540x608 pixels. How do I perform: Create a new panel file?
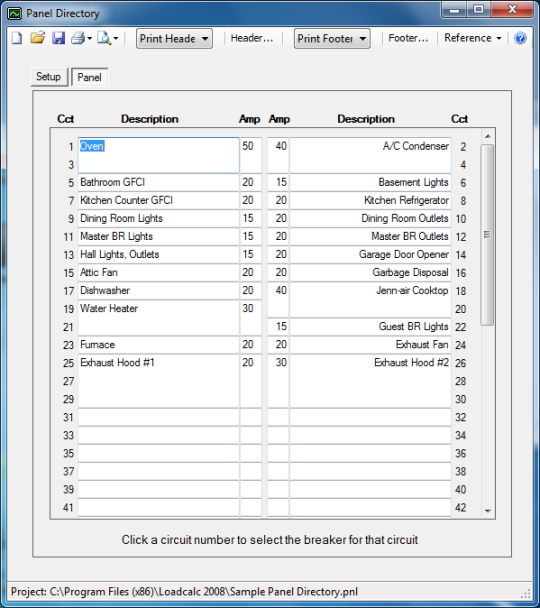[x=17, y=38]
